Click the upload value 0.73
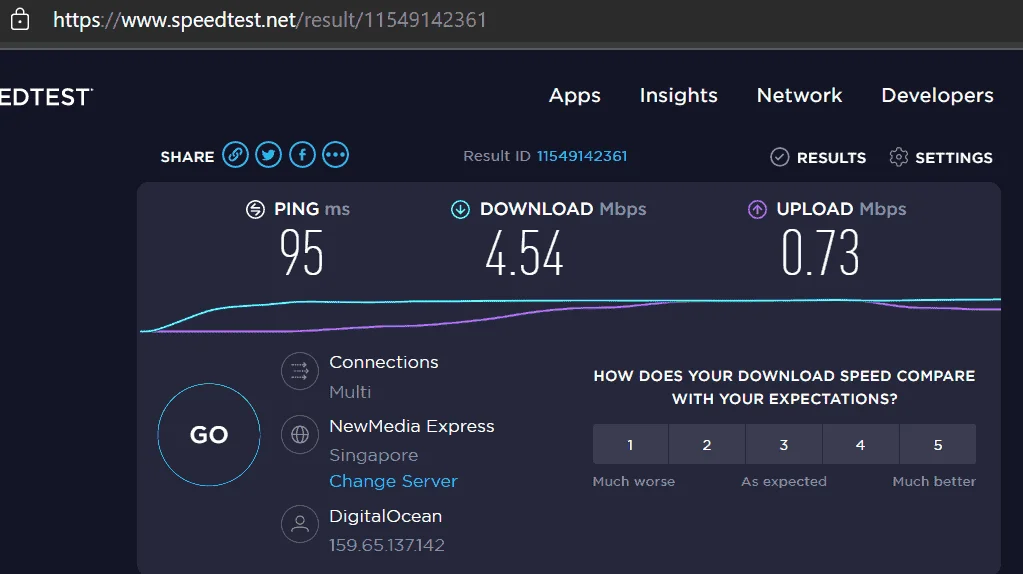 821,252
